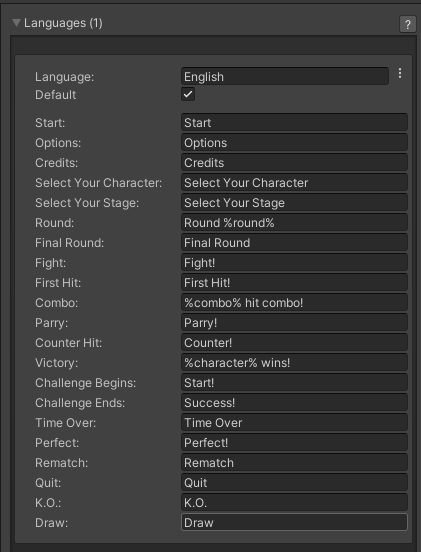Viewport: 421px width, 552px height.
Task: Select the Rematch text field
Action: coord(294,463)
